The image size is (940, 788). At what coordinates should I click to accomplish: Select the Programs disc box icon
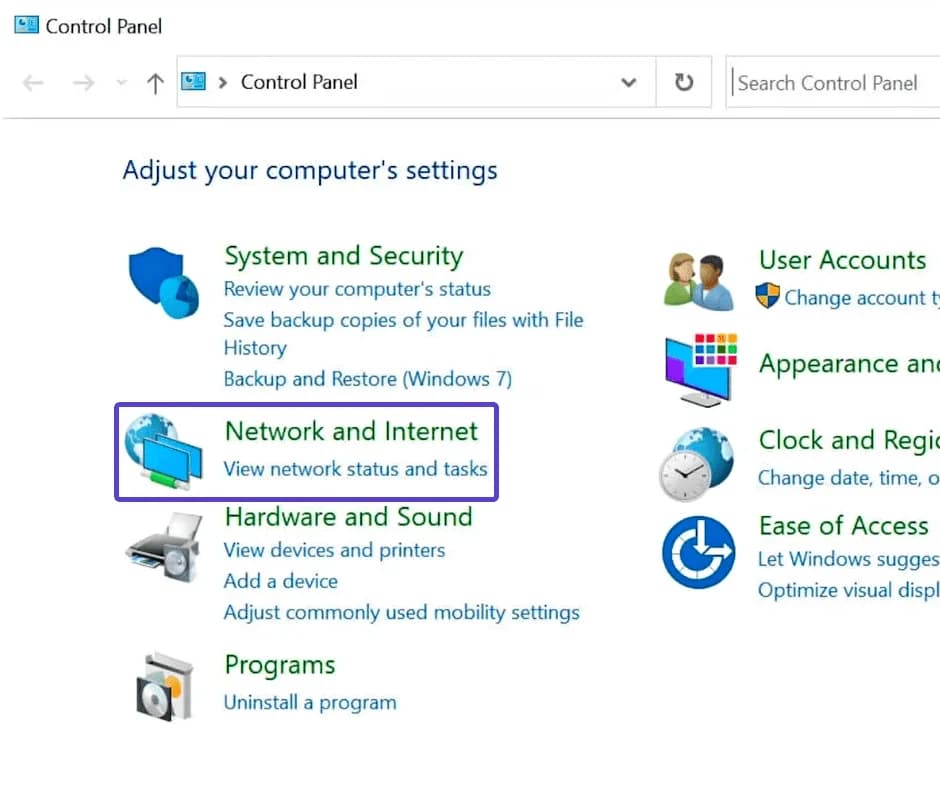coord(164,686)
